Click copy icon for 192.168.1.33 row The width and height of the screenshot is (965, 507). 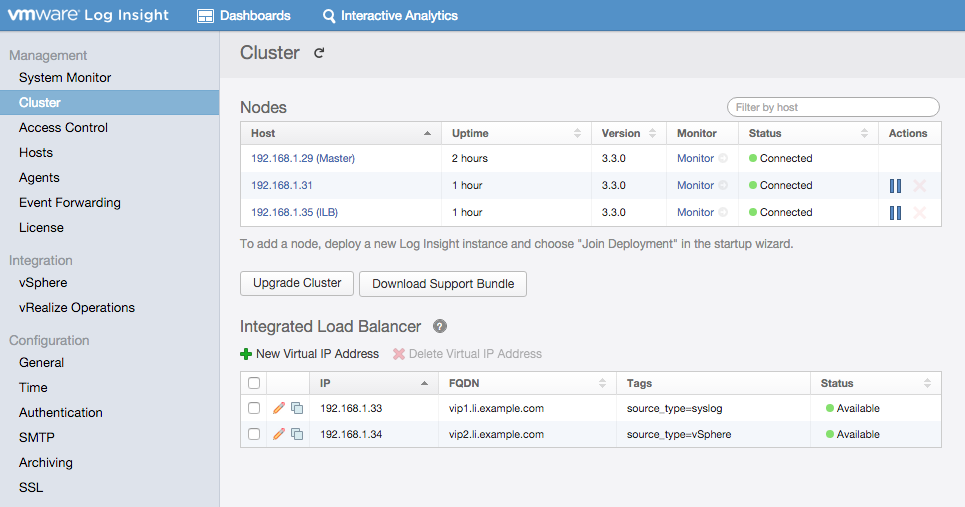297,408
